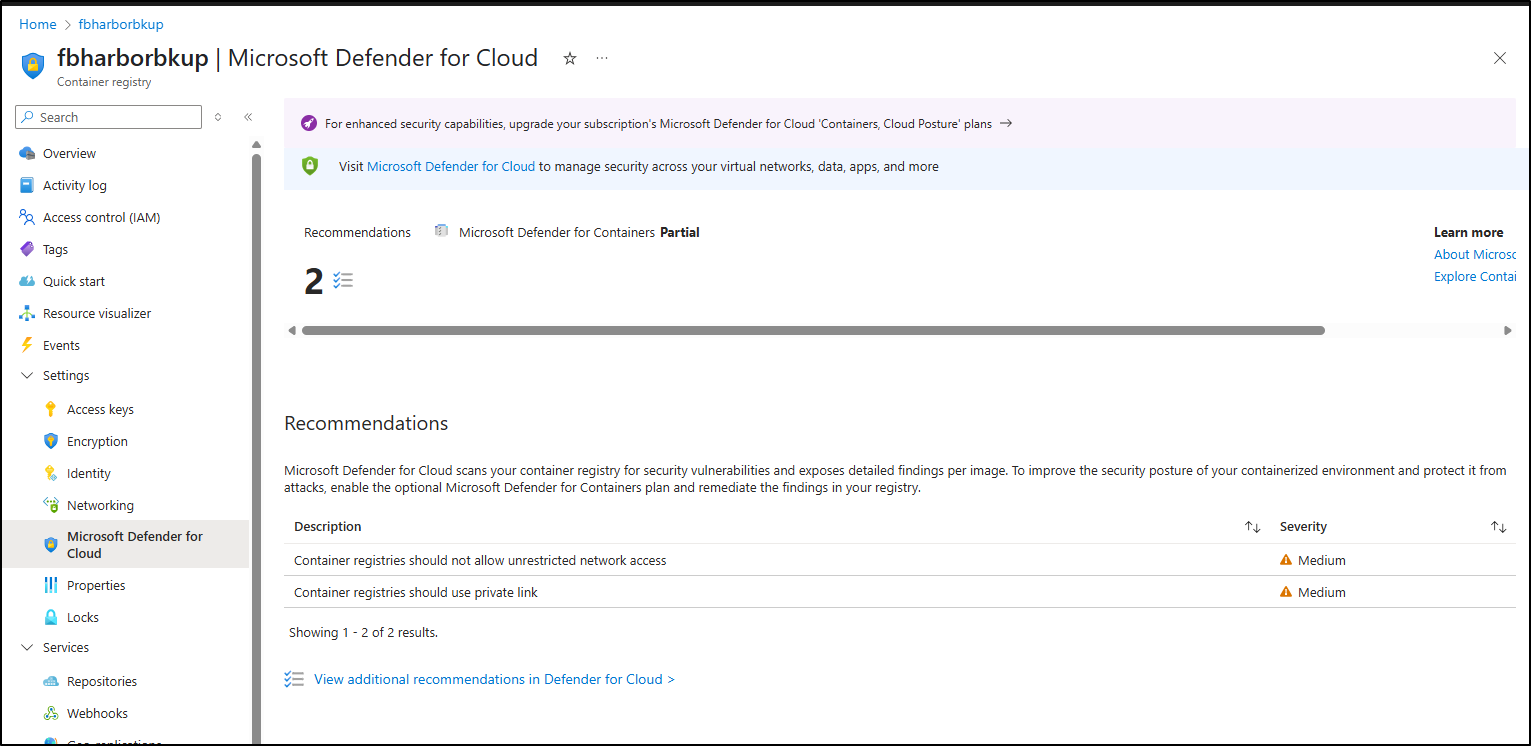The height and width of the screenshot is (746, 1531).
Task: Click the green shield icon in info banner
Action: click(x=310, y=166)
